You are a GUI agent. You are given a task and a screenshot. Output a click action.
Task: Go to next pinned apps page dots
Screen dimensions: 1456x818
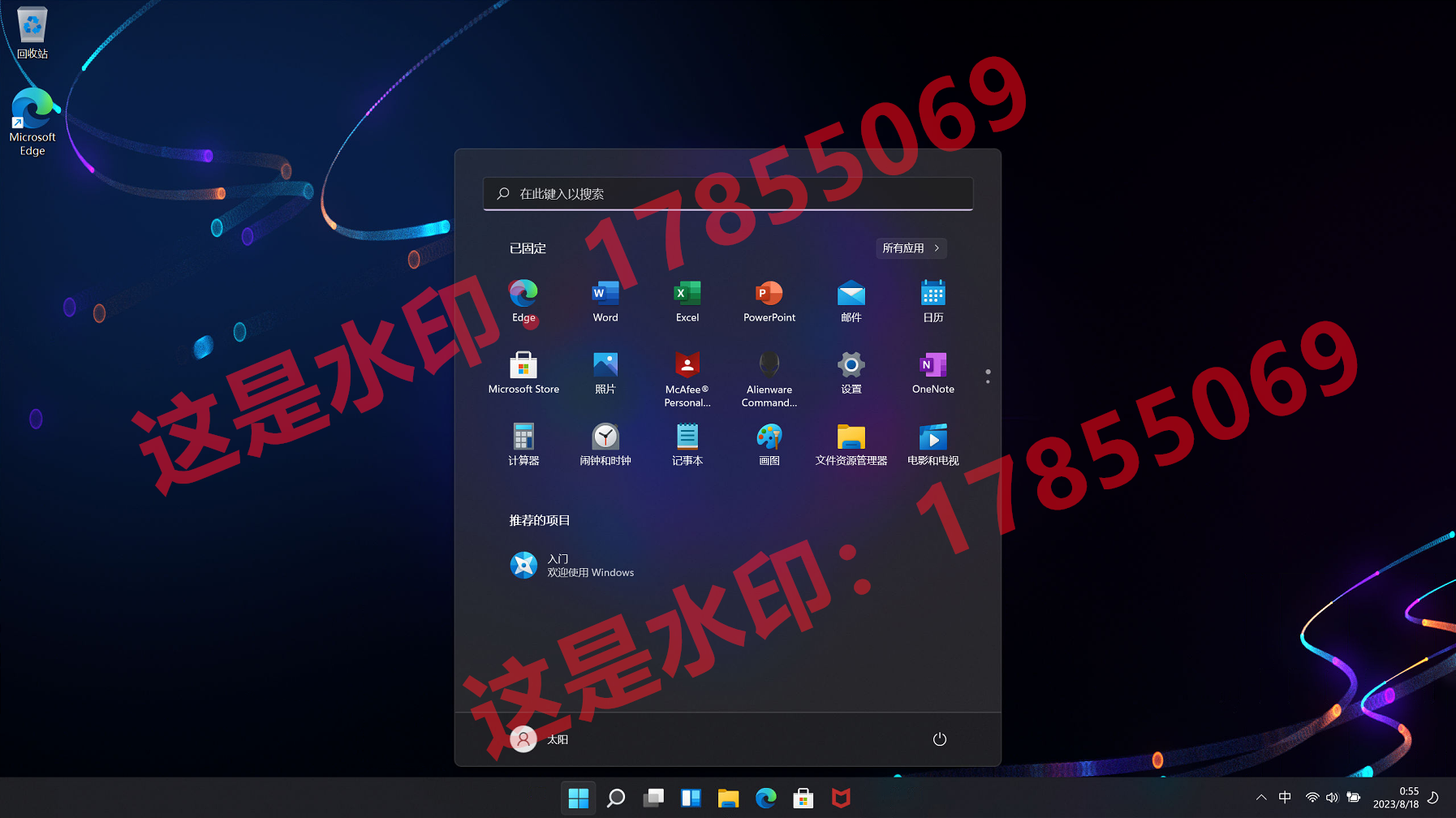(x=988, y=377)
